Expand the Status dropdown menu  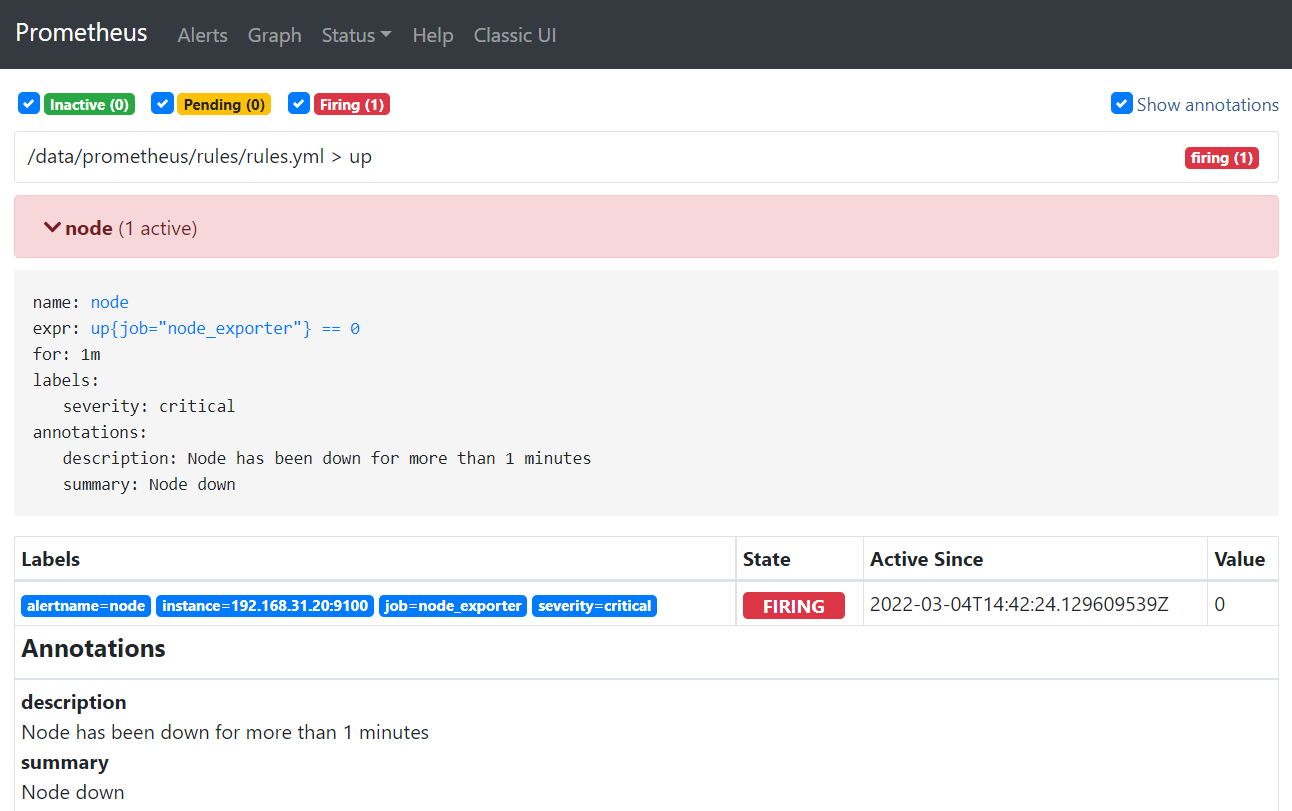357,35
